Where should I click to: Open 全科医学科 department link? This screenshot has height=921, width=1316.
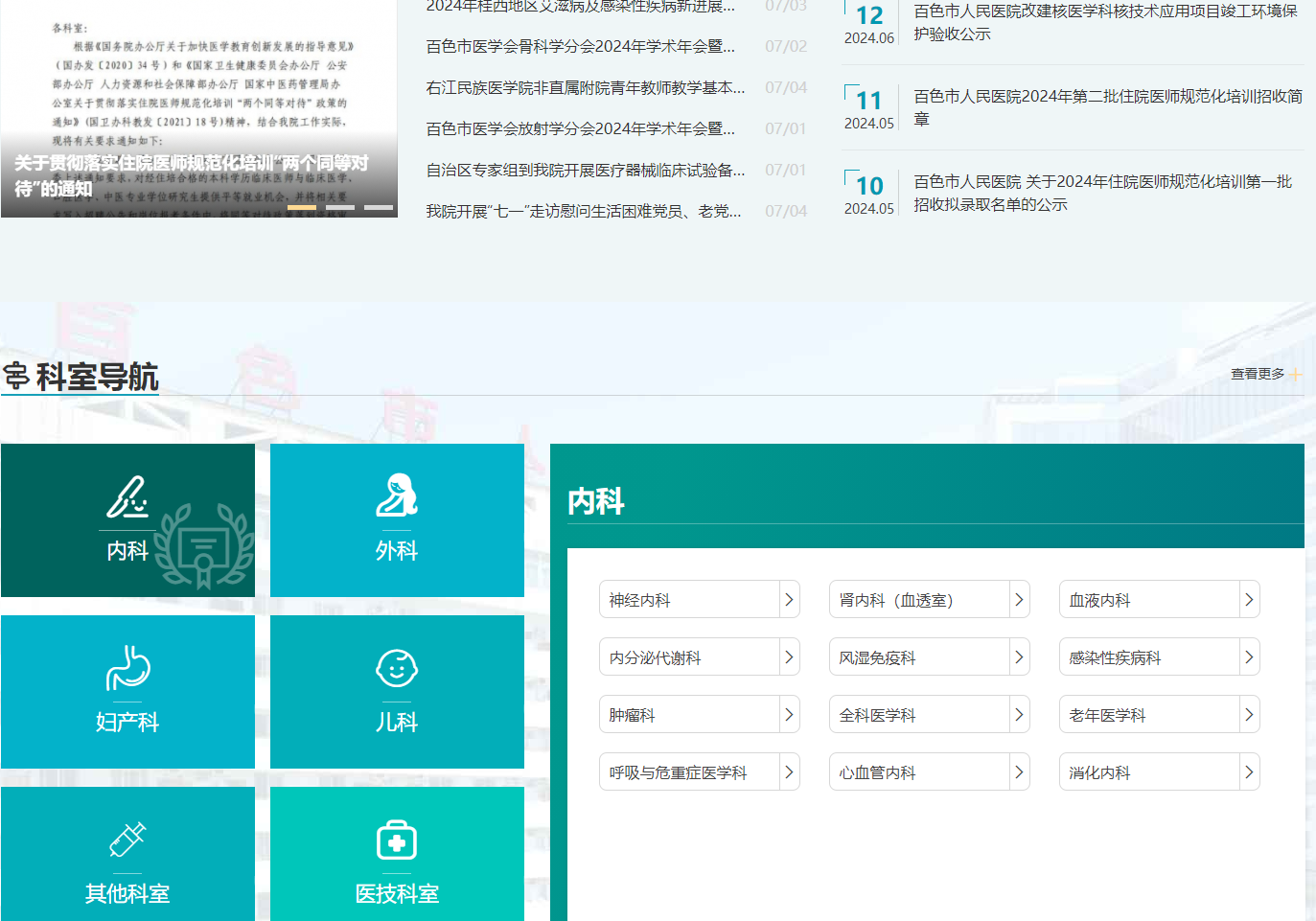coord(930,715)
